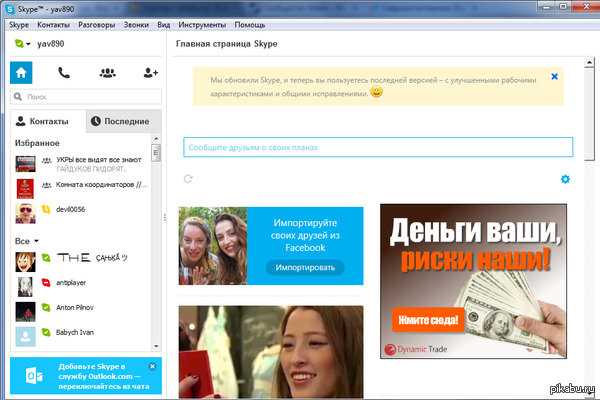Open the Звонки menu
The width and height of the screenshot is (600, 400).
pos(136,25)
